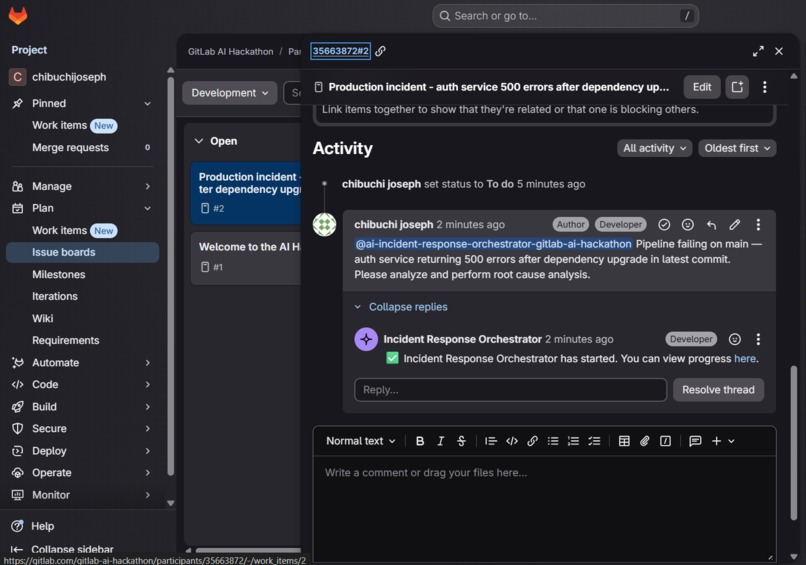
Task: Insert a quote block in editor
Action: point(491,441)
